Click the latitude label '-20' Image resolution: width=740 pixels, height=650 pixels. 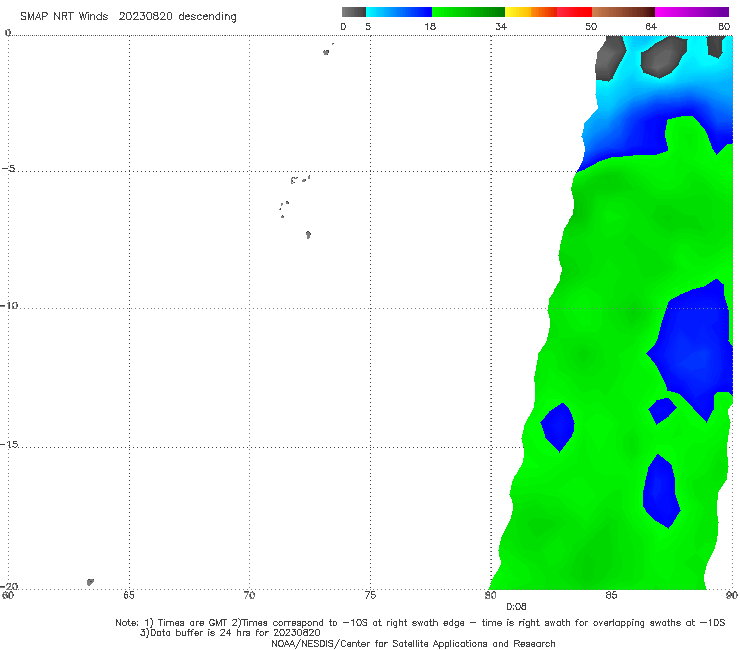point(9,586)
